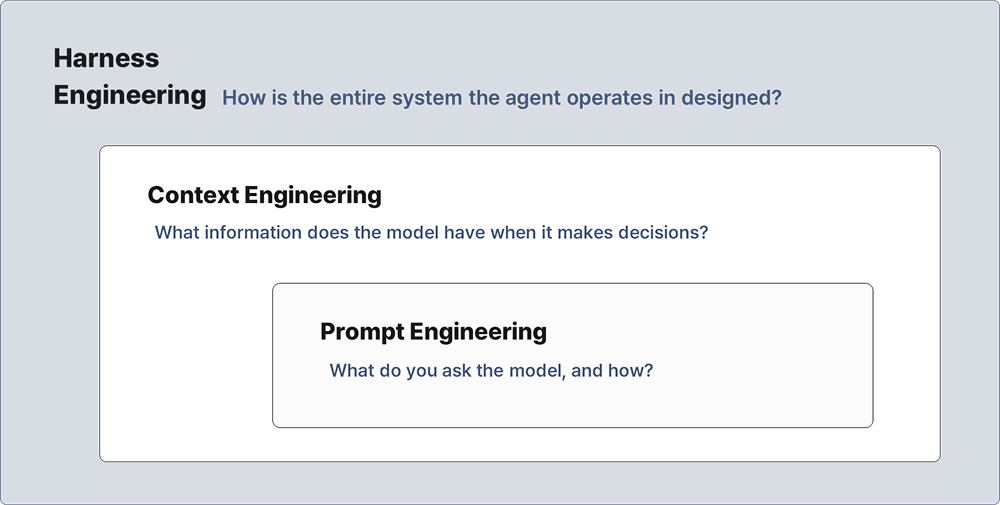The height and width of the screenshot is (505, 1000).
Task: Click empty space below the Prompt Engineering question inside its box
Action: point(572,405)
